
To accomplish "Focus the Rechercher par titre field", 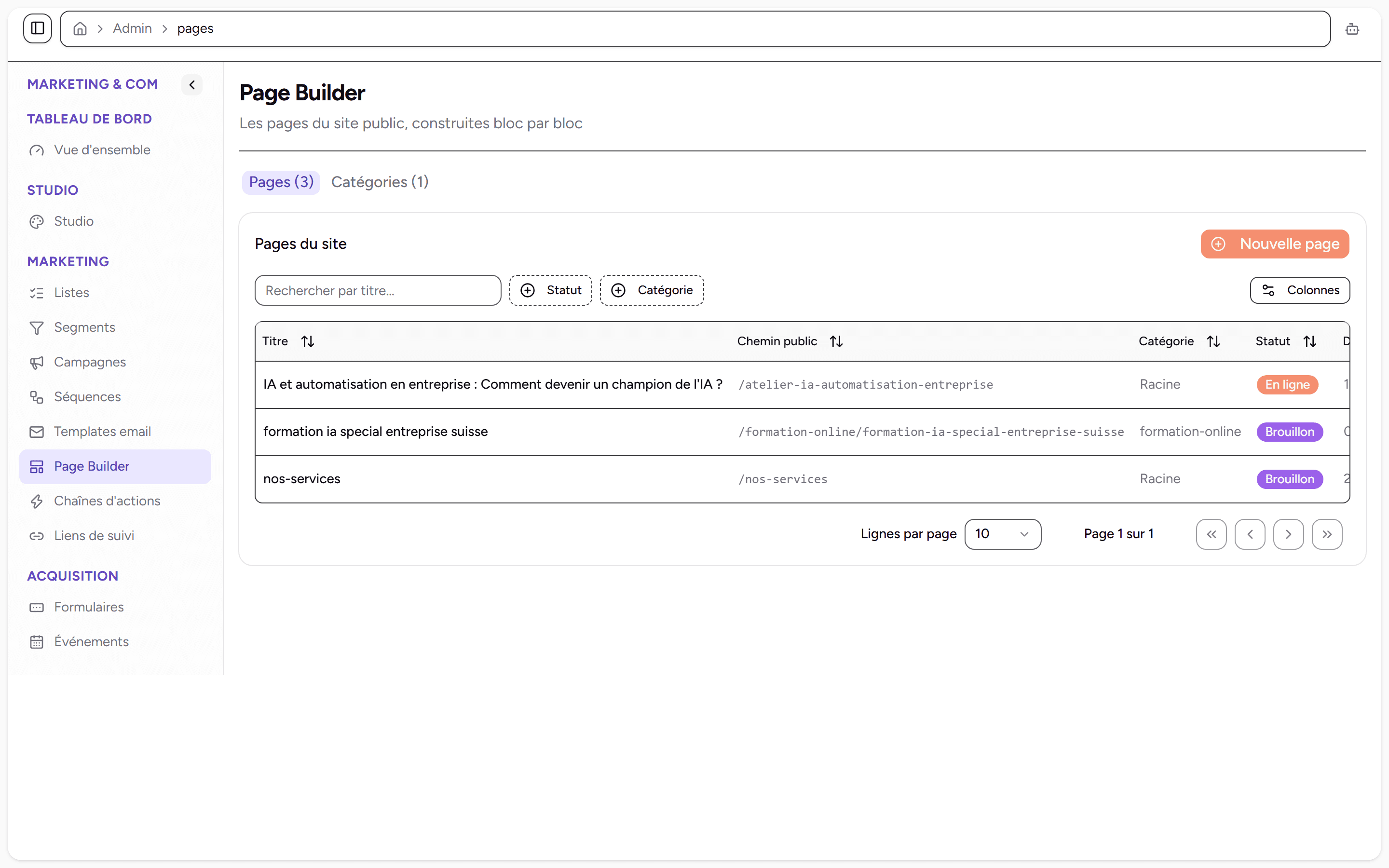I will pyautogui.click(x=378, y=290).
